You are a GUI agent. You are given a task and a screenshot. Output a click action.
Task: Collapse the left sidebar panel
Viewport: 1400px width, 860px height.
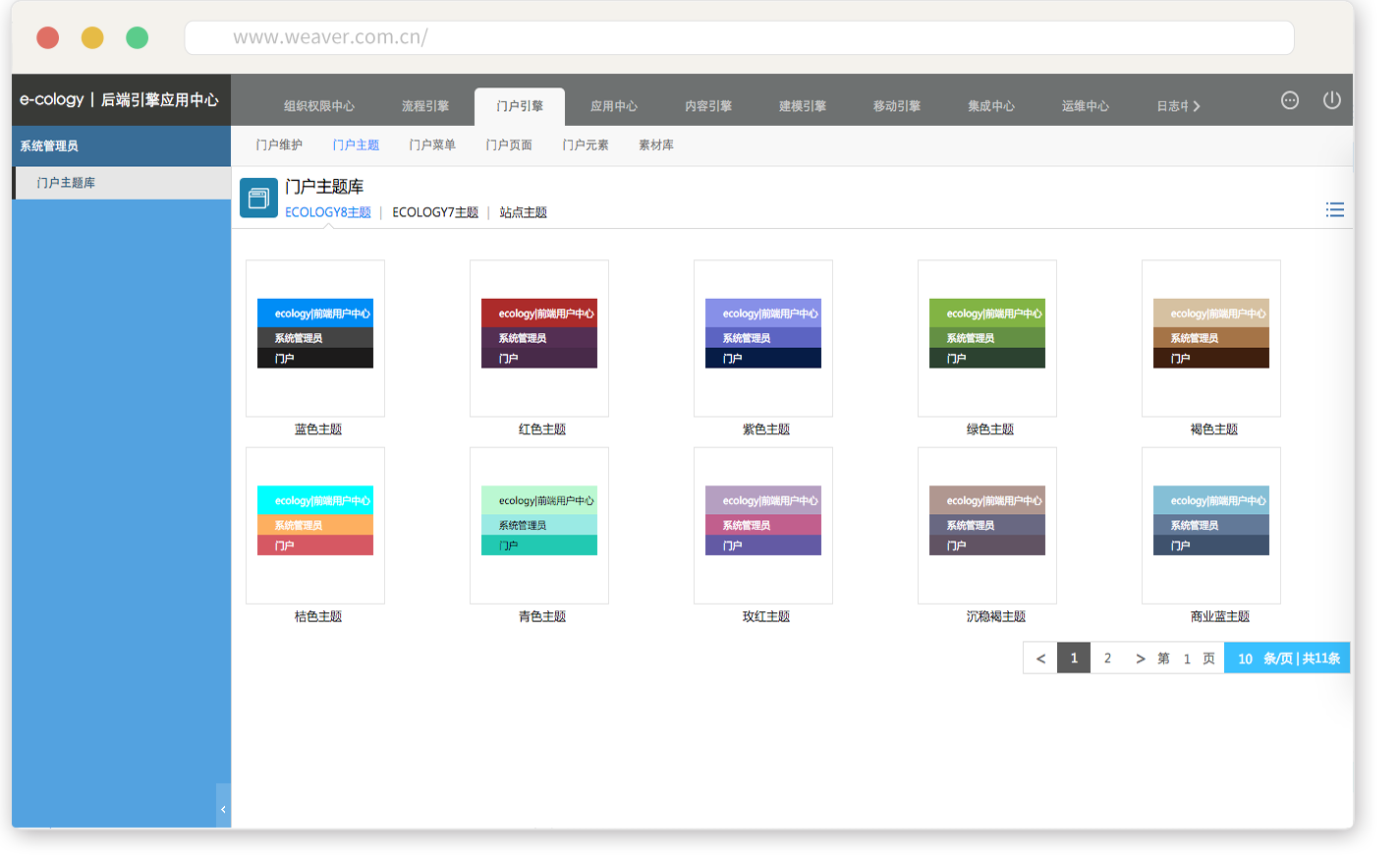[223, 809]
